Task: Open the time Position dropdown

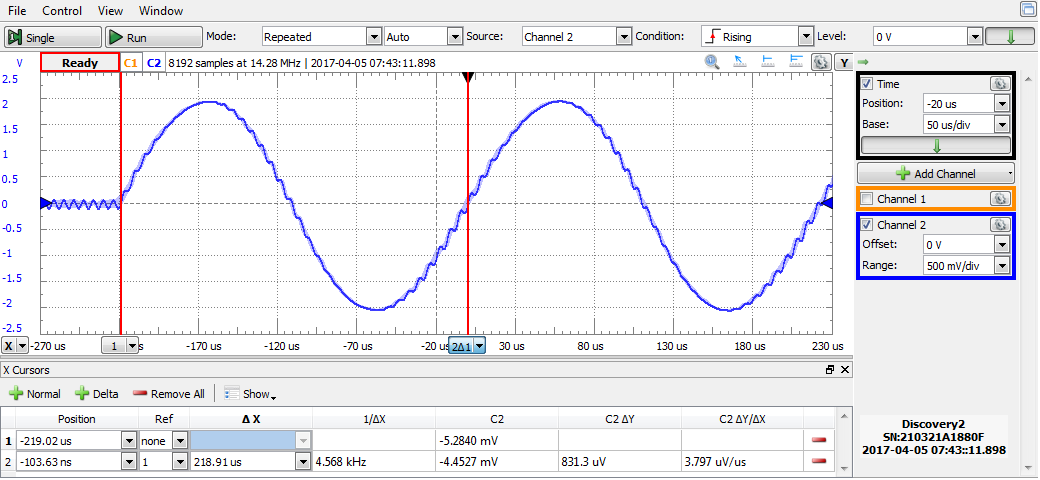Action: coord(1002,103)
